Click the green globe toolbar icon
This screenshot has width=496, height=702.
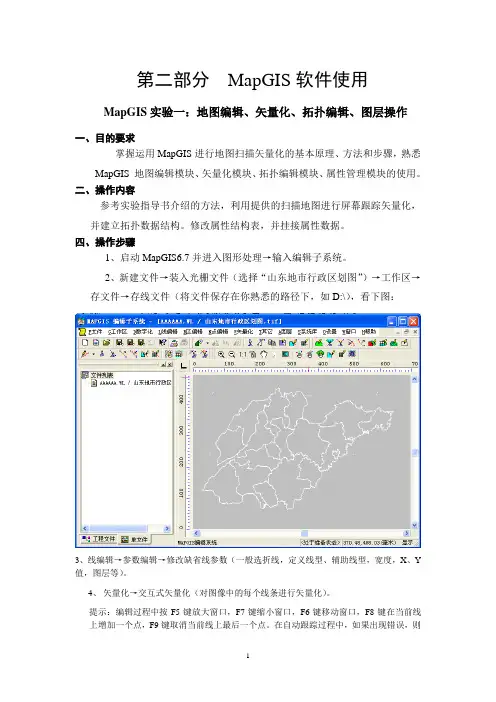[320, 354]
